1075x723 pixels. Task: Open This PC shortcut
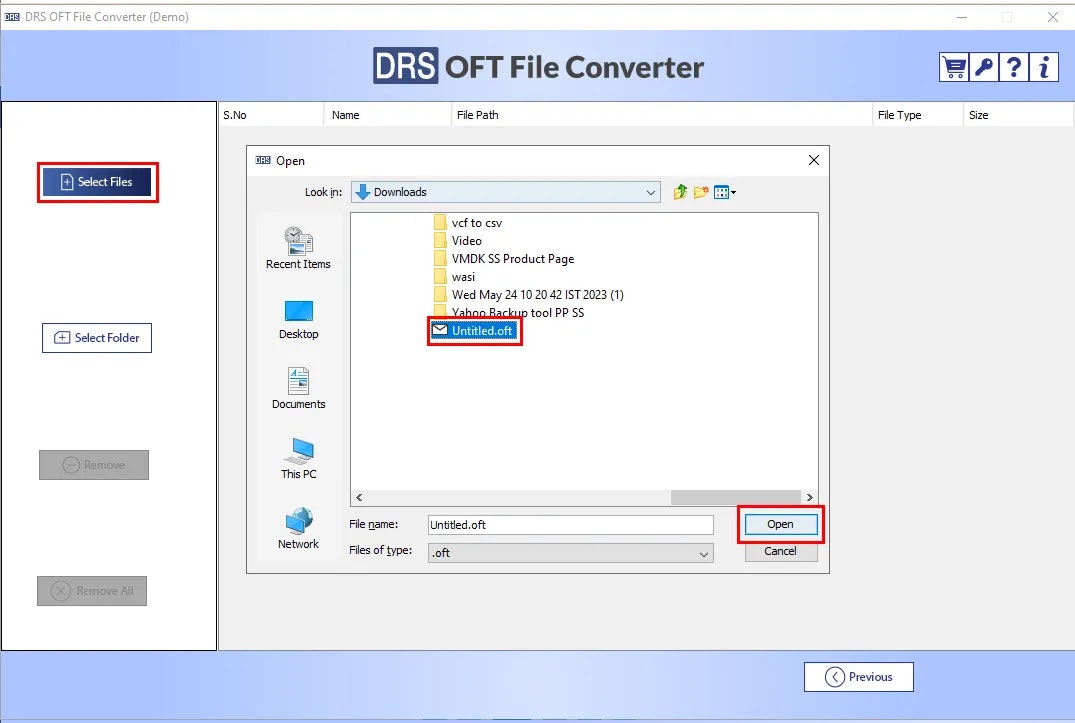point(298,458)
